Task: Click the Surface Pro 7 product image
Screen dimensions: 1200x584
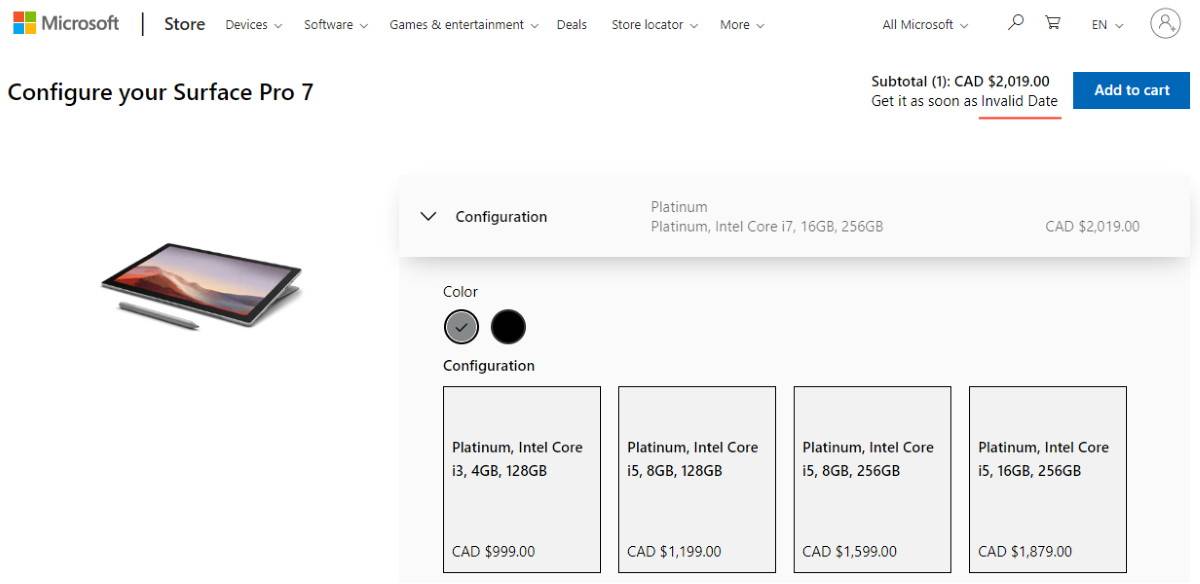Action: click(201, 286)
